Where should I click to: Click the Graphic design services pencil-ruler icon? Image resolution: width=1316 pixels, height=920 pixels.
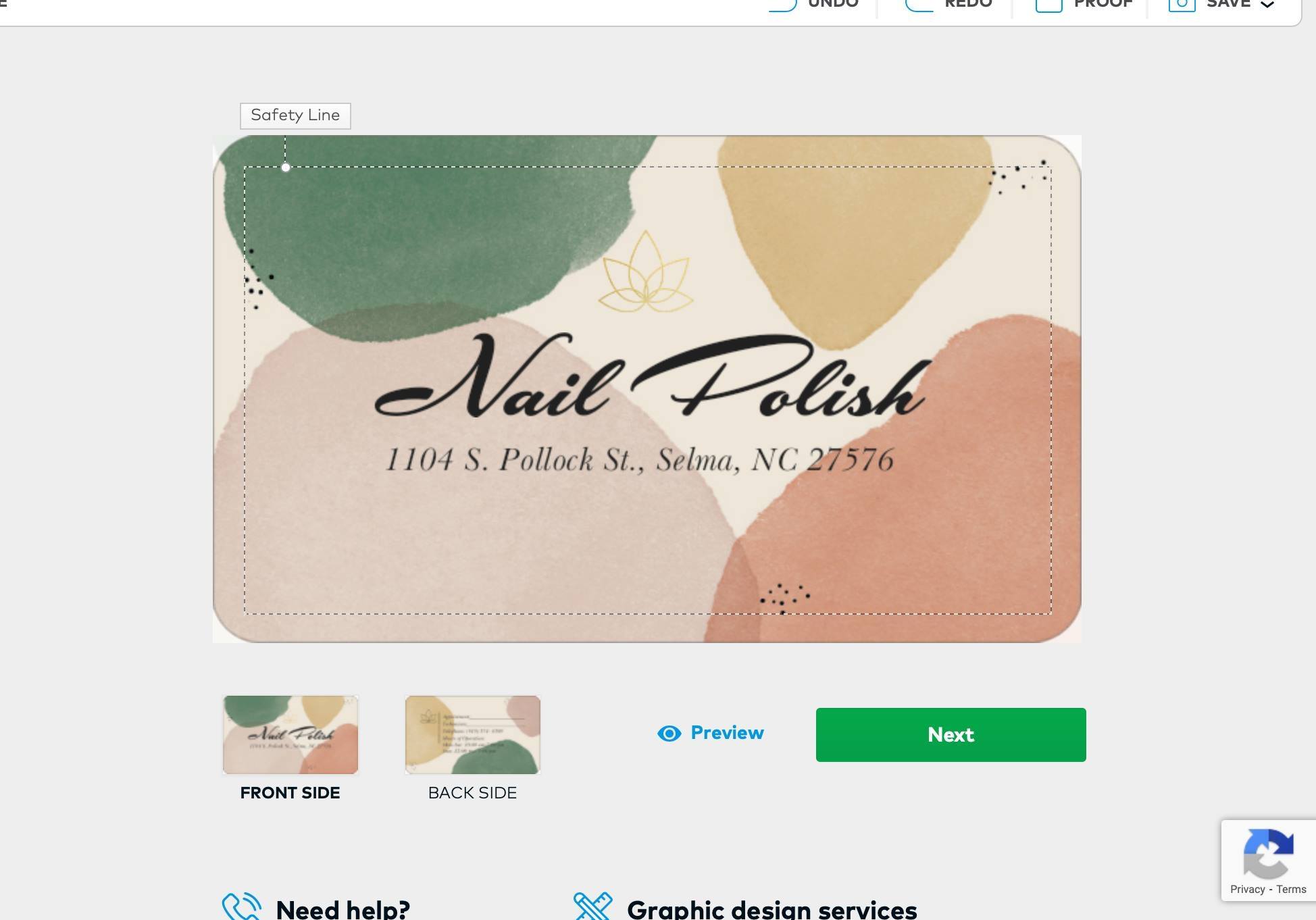593,907
